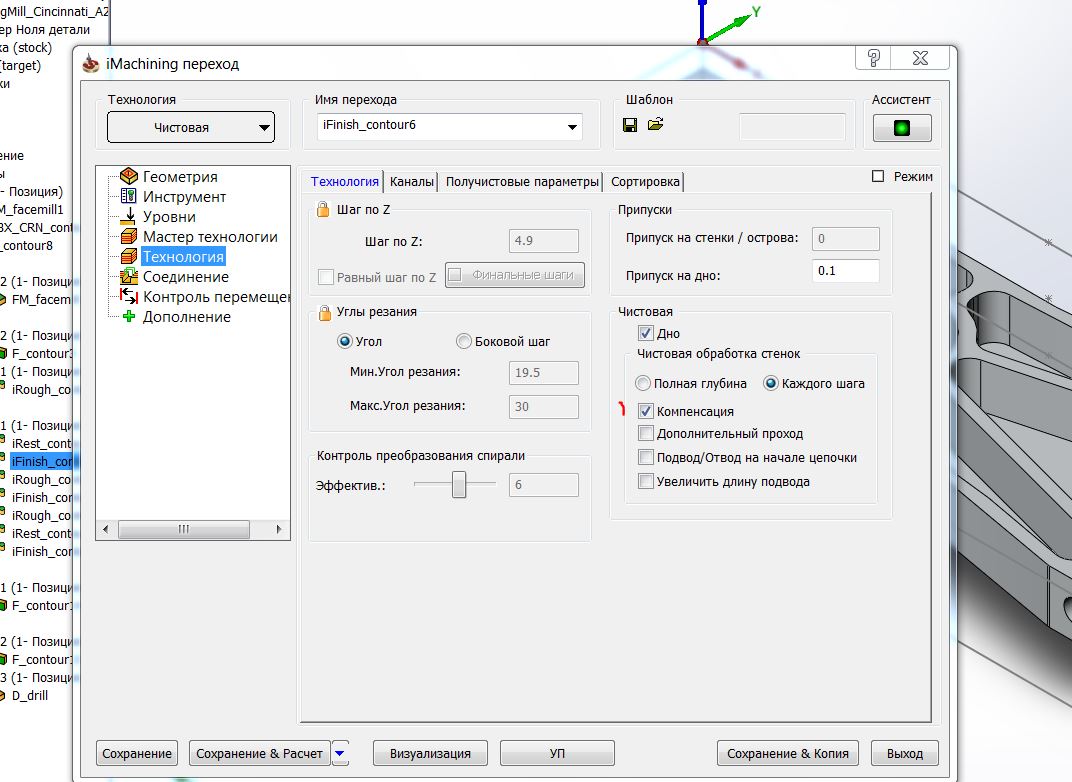Select FM_facem operation in background tree
The height and width of the screenshot is (782, 1072).
click(41, 299)
